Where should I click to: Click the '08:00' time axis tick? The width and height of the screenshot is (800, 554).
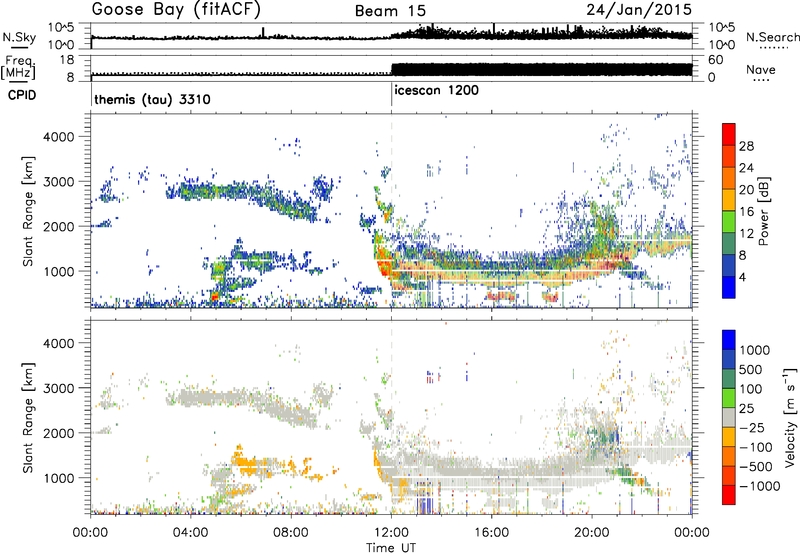click(x=291, y=533)
